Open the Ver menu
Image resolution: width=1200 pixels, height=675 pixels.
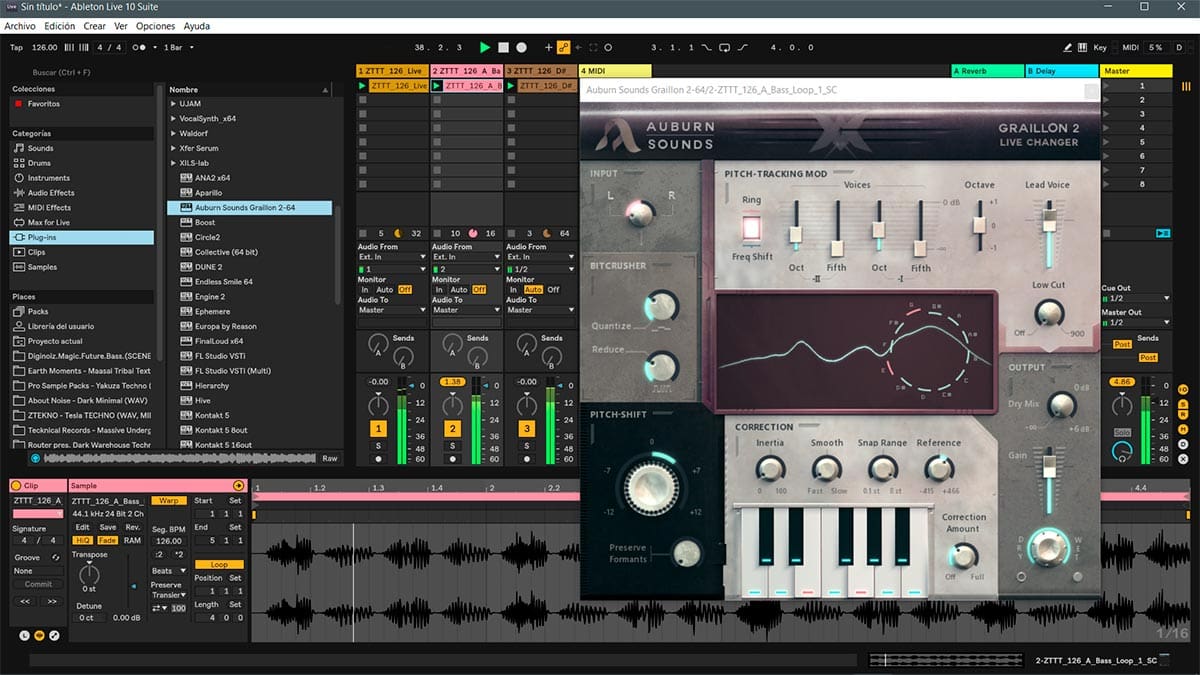[x=121, y=26]
